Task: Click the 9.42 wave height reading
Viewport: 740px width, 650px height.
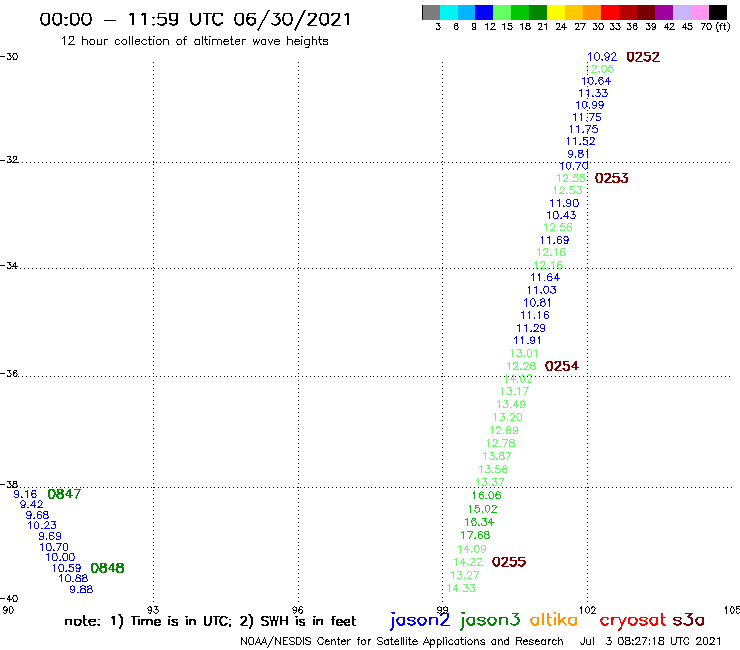Action: tap(31, 505)
